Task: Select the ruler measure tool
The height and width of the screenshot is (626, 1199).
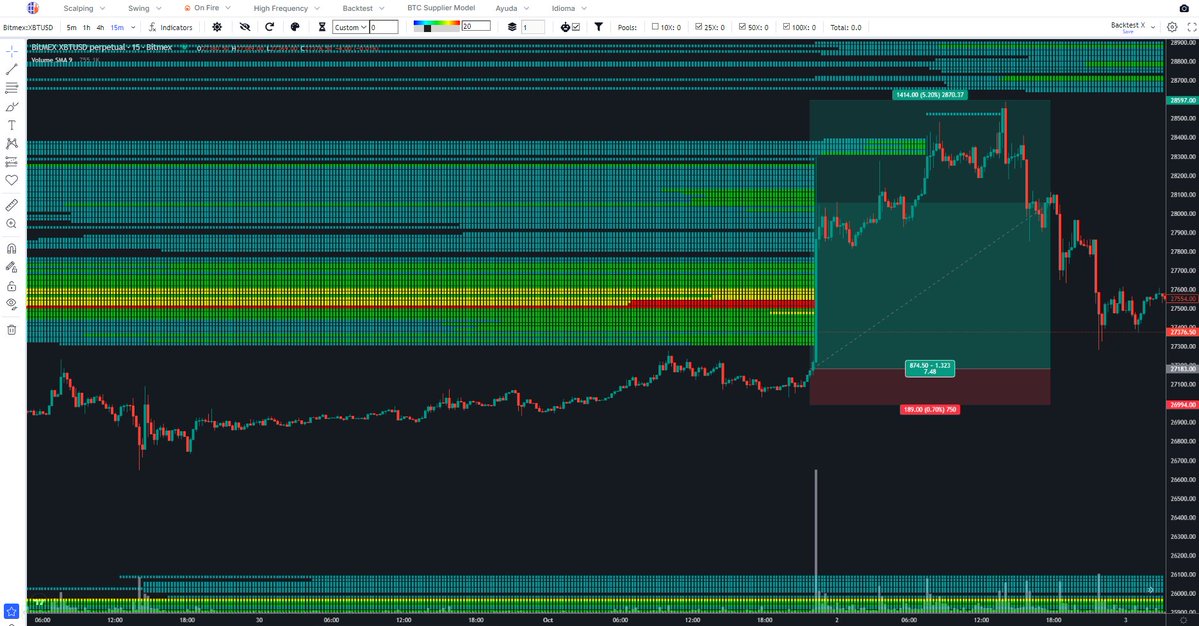Action: [11, 205]
